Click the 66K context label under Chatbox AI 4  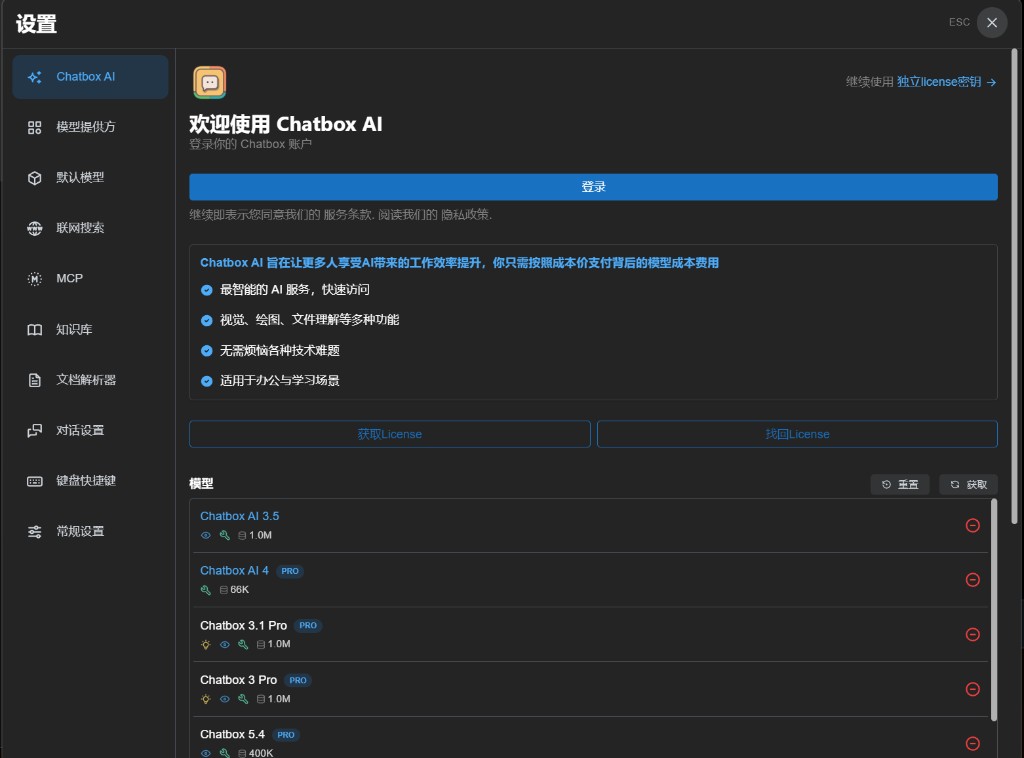pyautogui.click(x=240, y=590)
